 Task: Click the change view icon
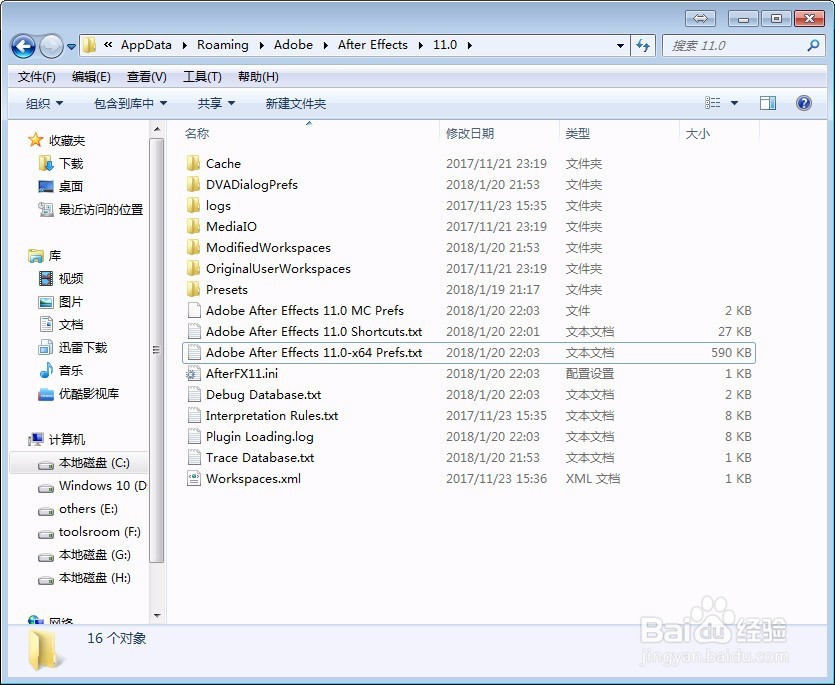click(x=713, y=103)
